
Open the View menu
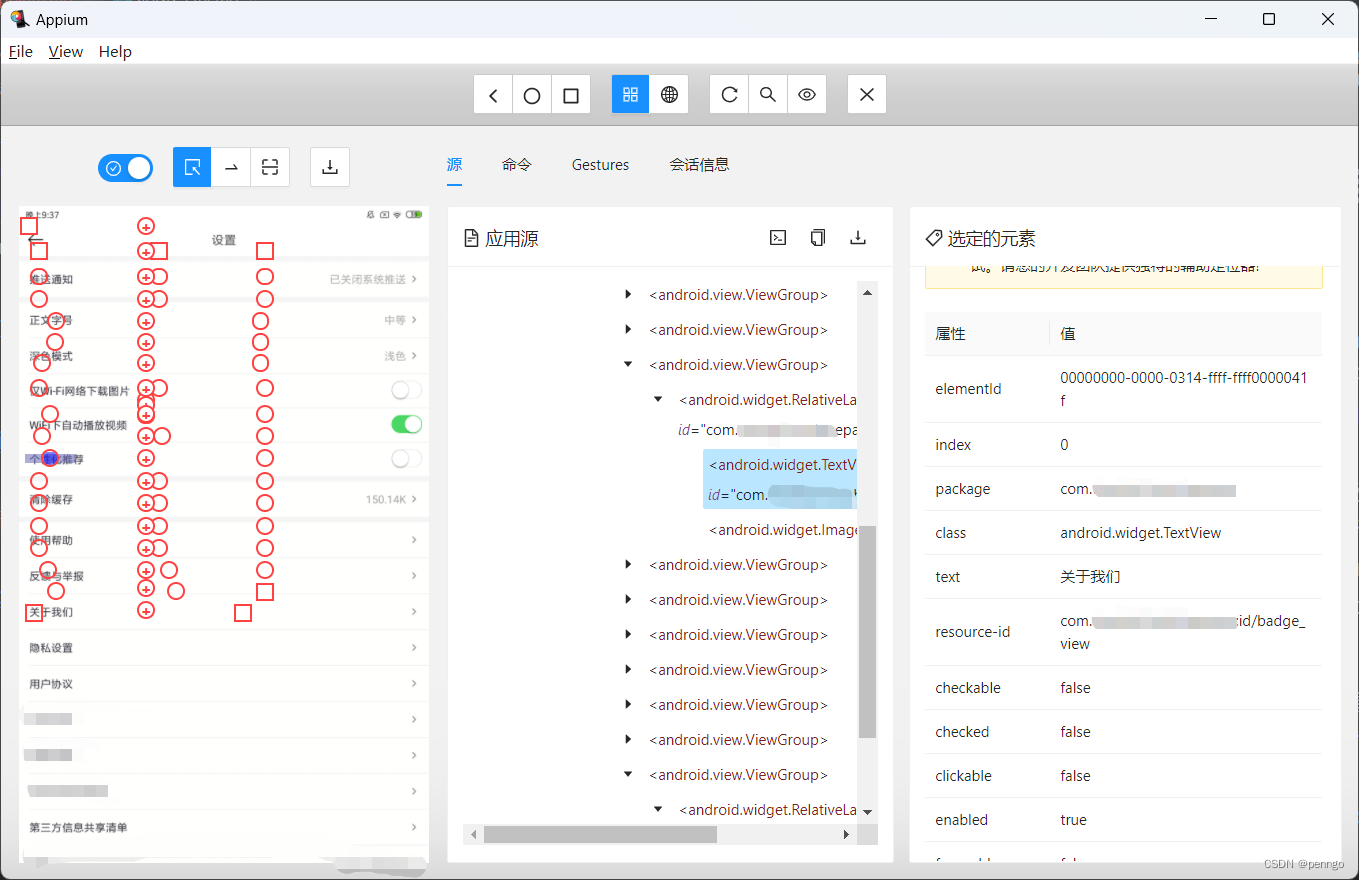pos(66,52)
